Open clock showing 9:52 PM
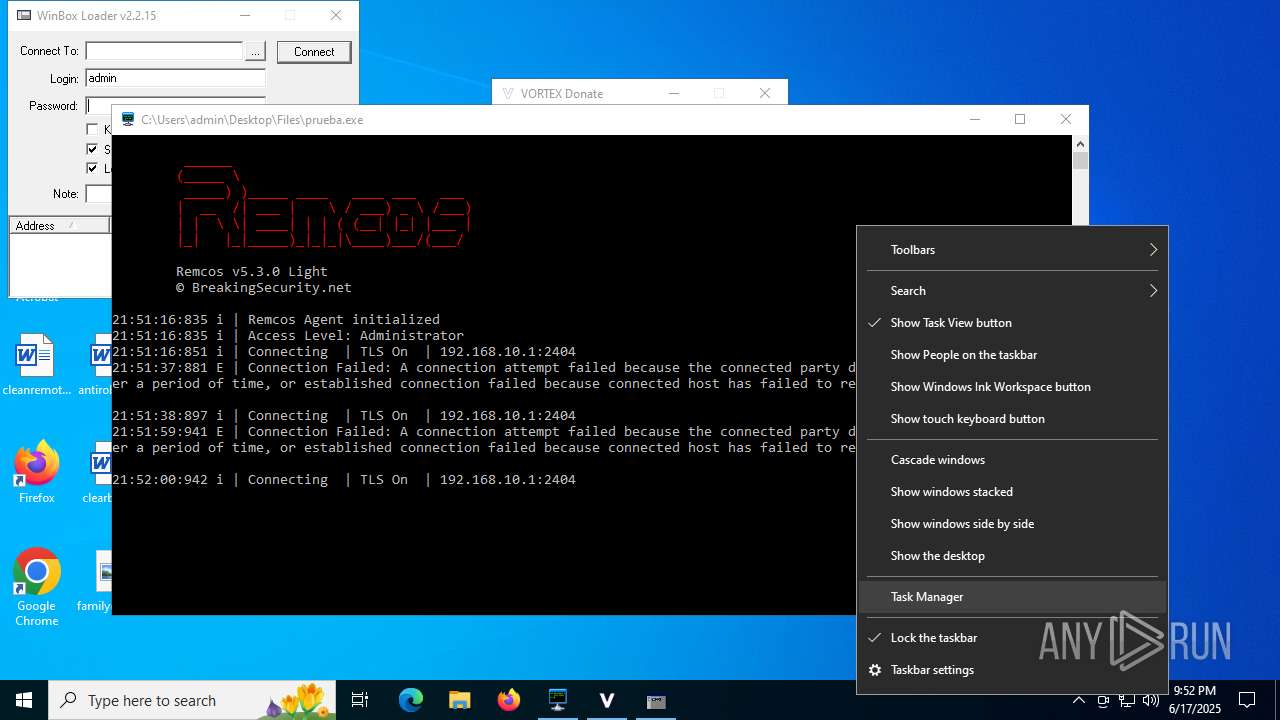This screenshot has height=720, width=1280. 1195,700
